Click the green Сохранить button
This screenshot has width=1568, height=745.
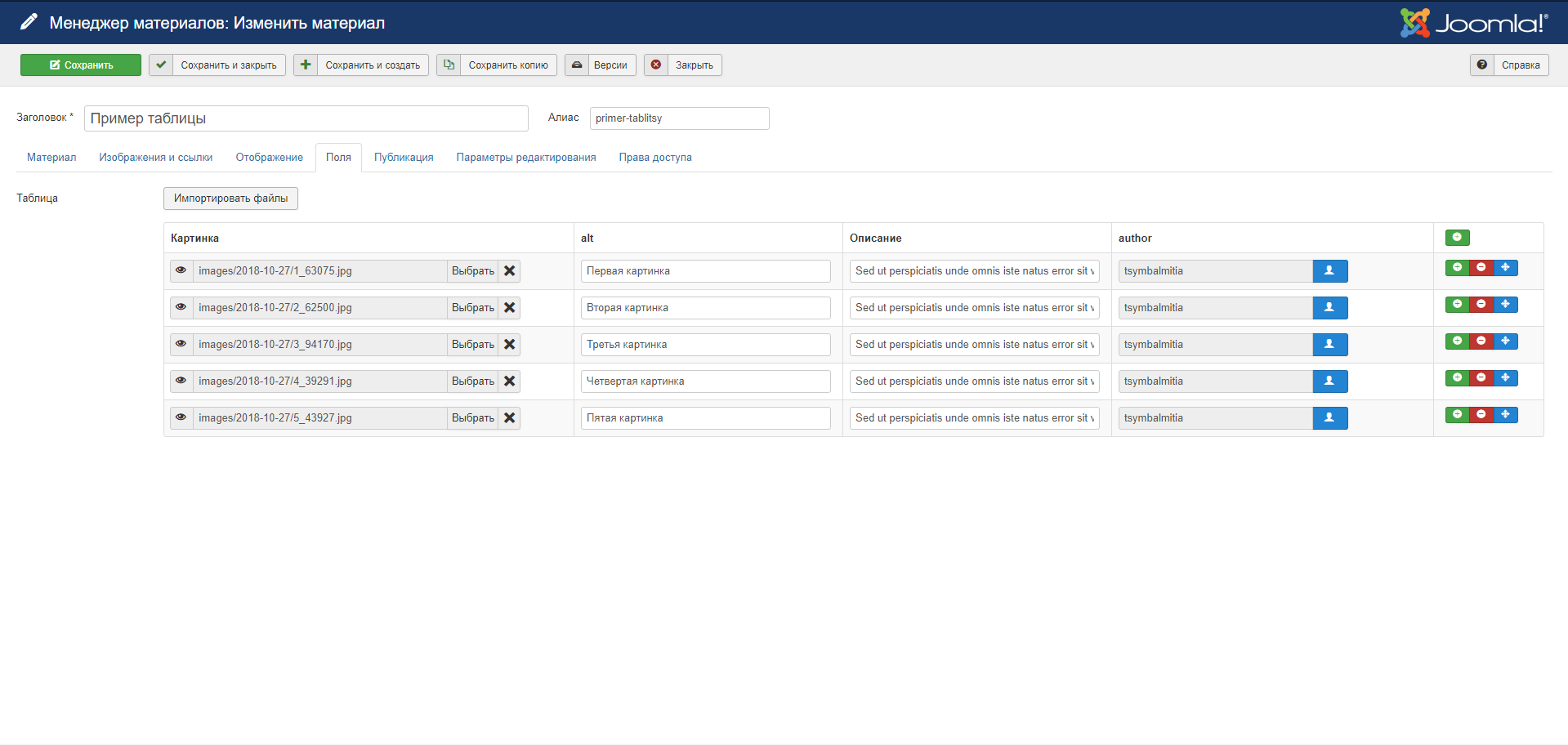click(x=81, y=65)
